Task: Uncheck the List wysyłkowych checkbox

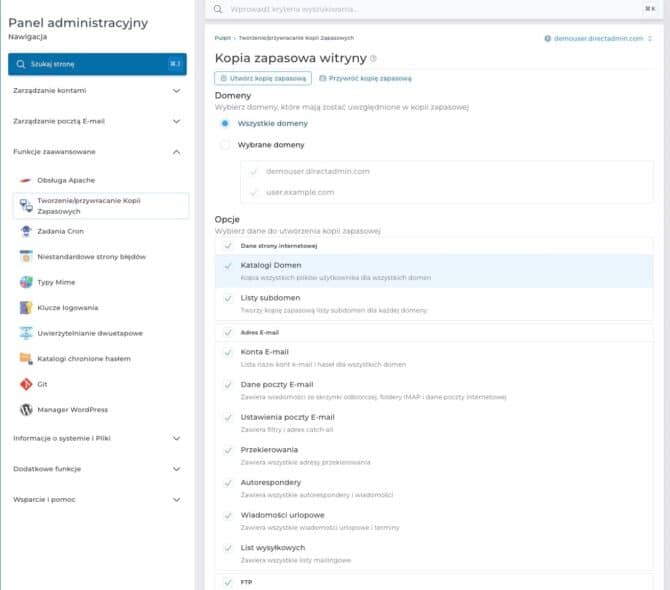Action: 228,548
